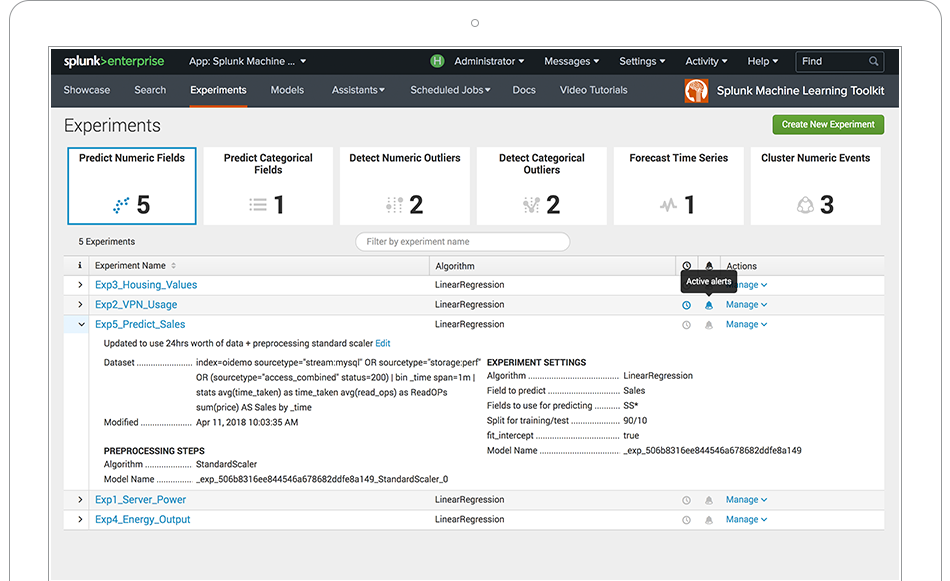Expand the Exp1_Server_Power row
950x581 pixels.
(80, 500)
